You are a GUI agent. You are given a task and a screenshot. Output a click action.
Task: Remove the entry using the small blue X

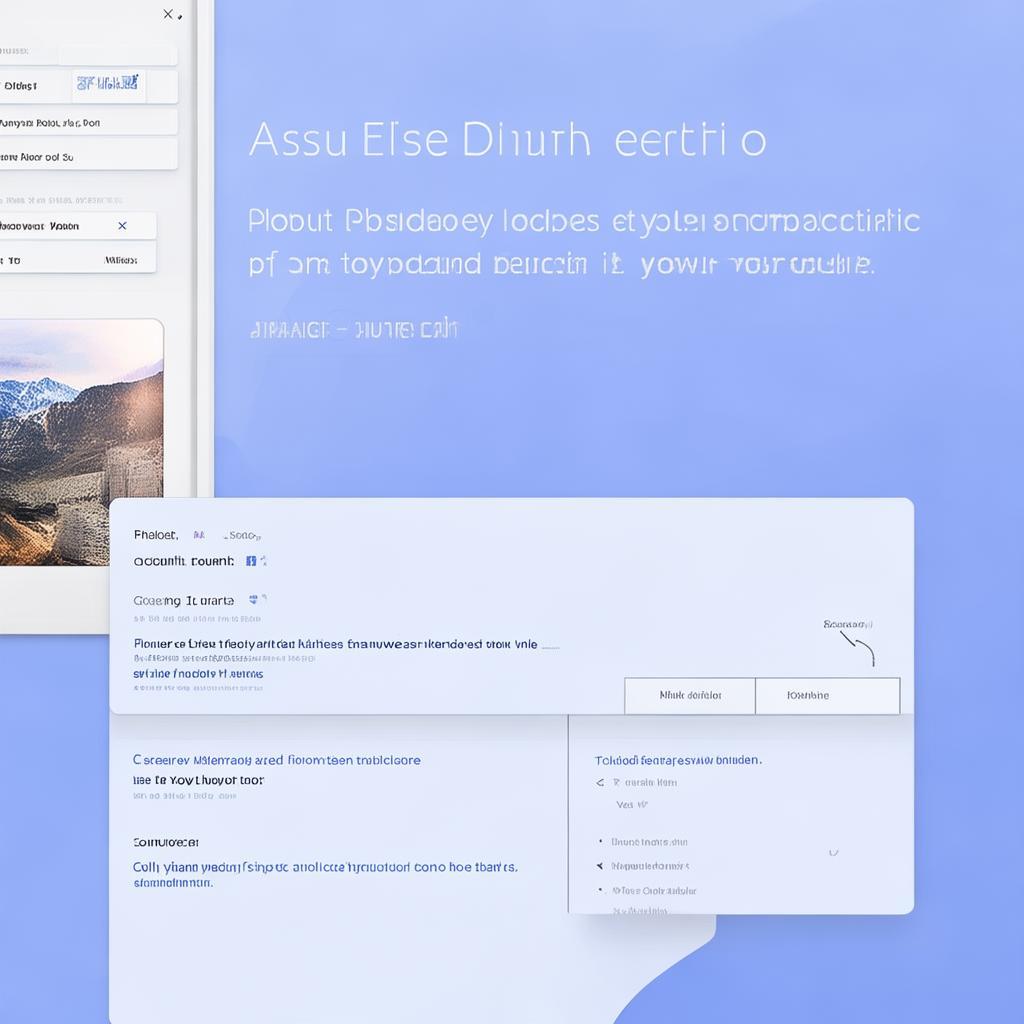[122, 226]
